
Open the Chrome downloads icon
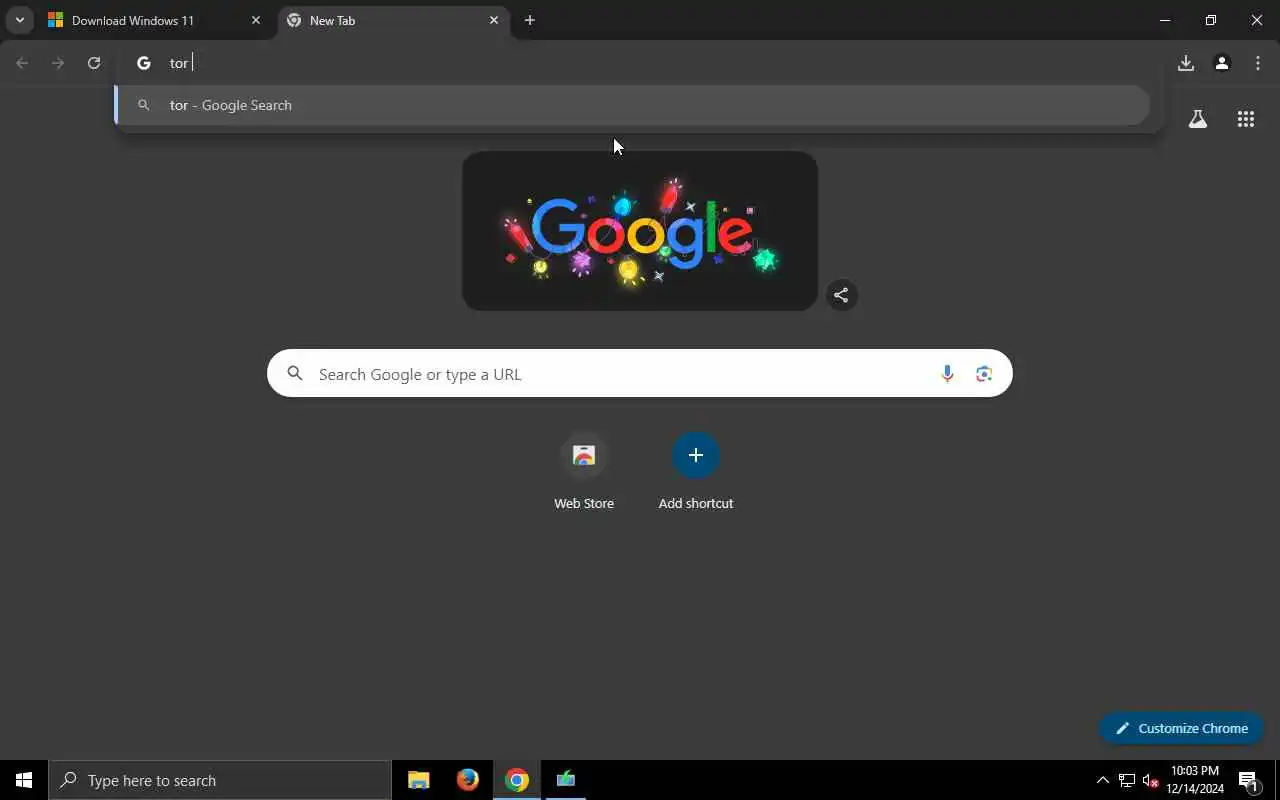click(1186, 63)
